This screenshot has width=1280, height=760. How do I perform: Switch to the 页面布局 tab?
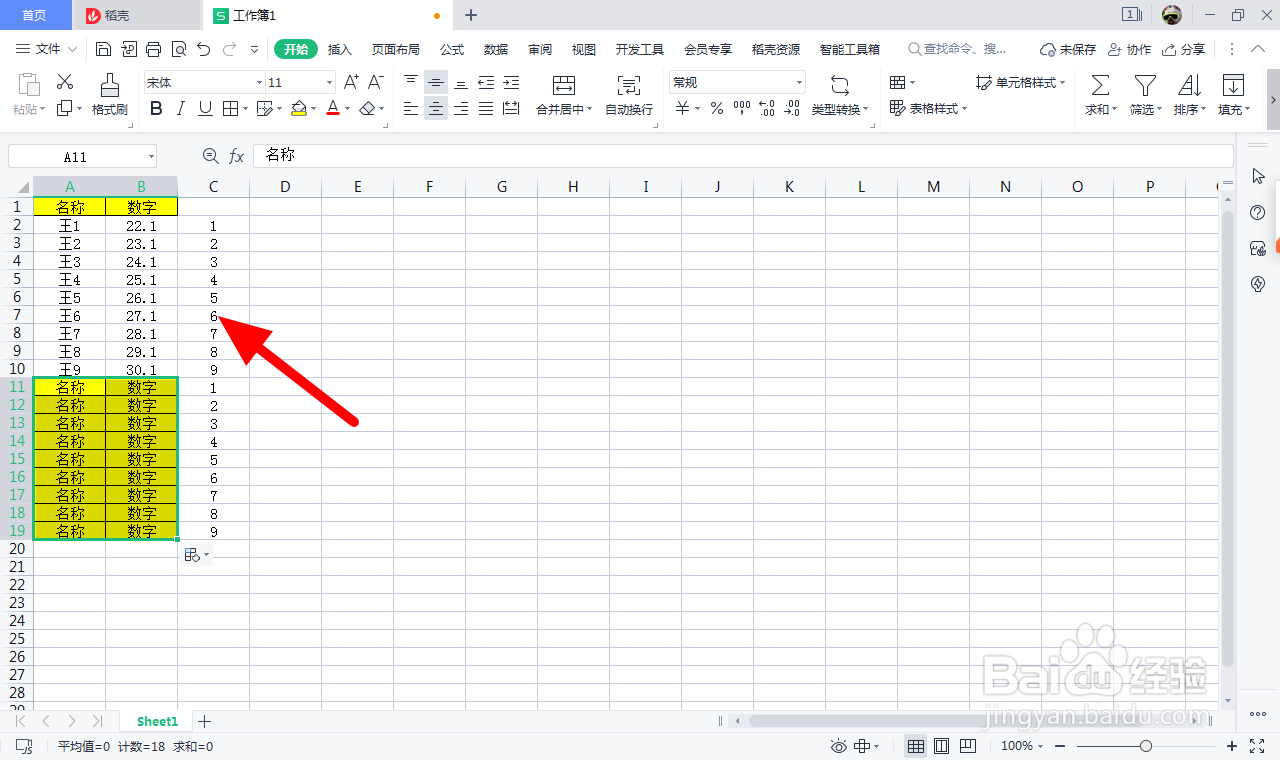[396, 49]
